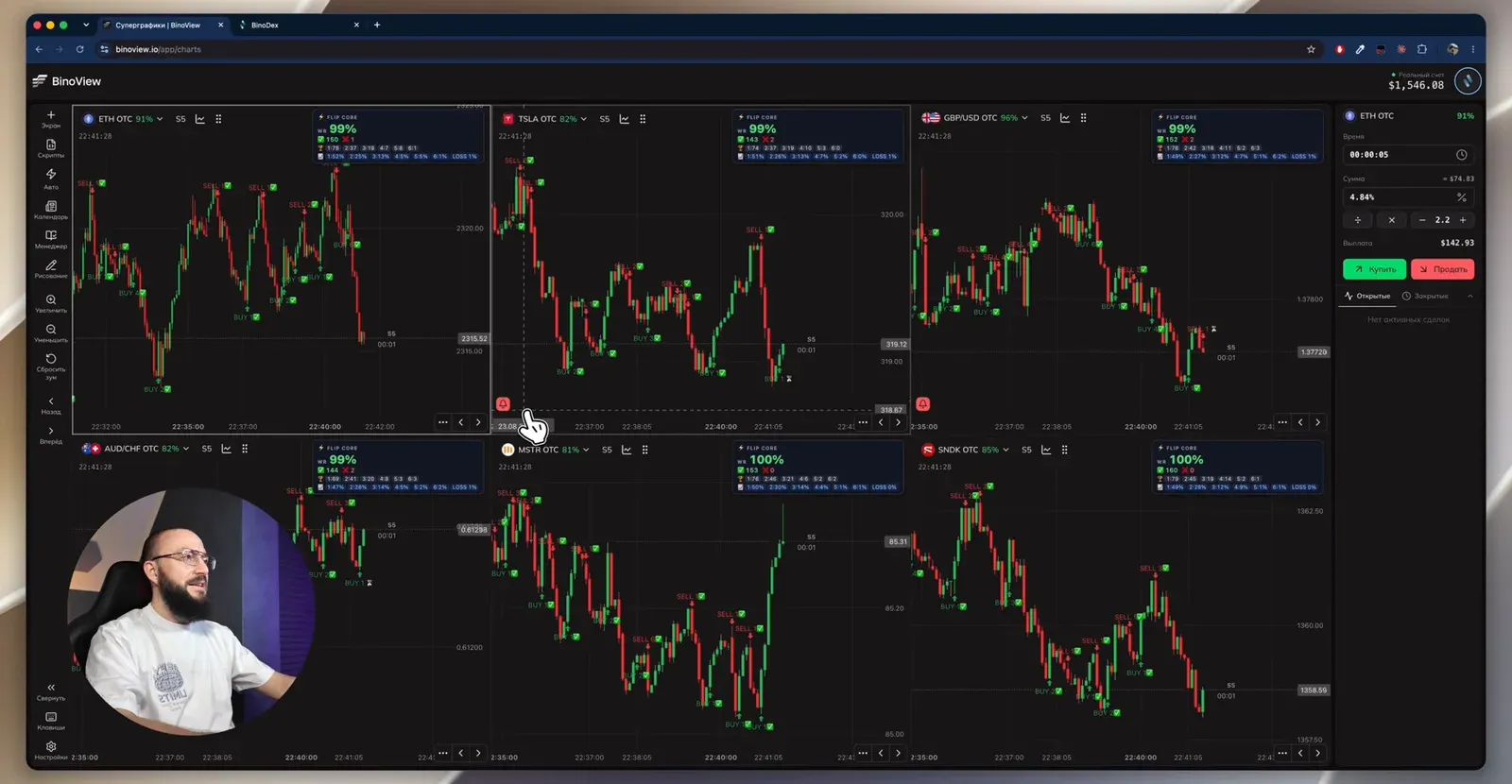Click the alert bell on GBP/USD chart
This screenshot has height=784, width=1512.
click(923, 404)
